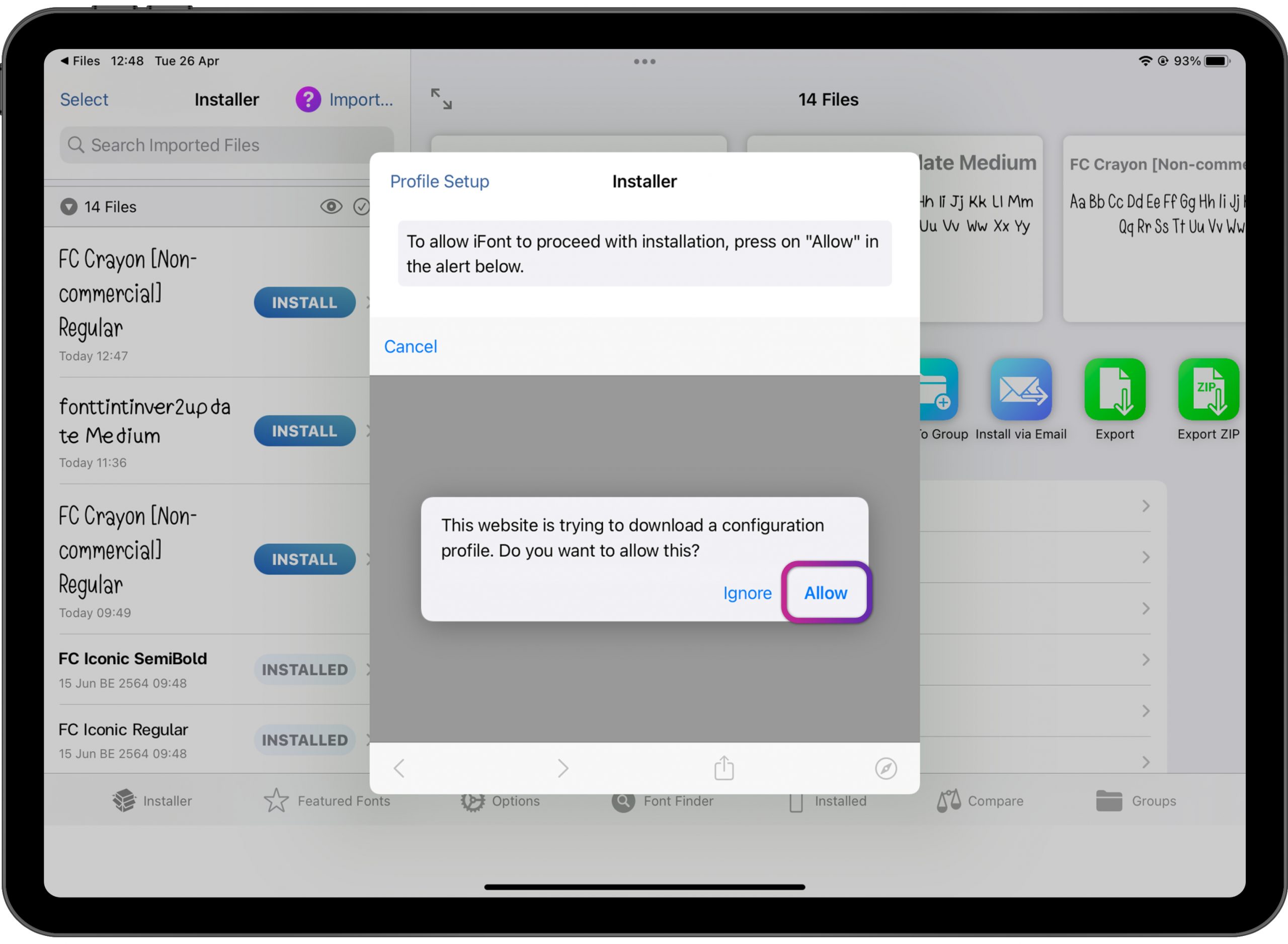Expand the first chevron row in right panel
Screen dimensions: 1288x944
click(1145, 506)
